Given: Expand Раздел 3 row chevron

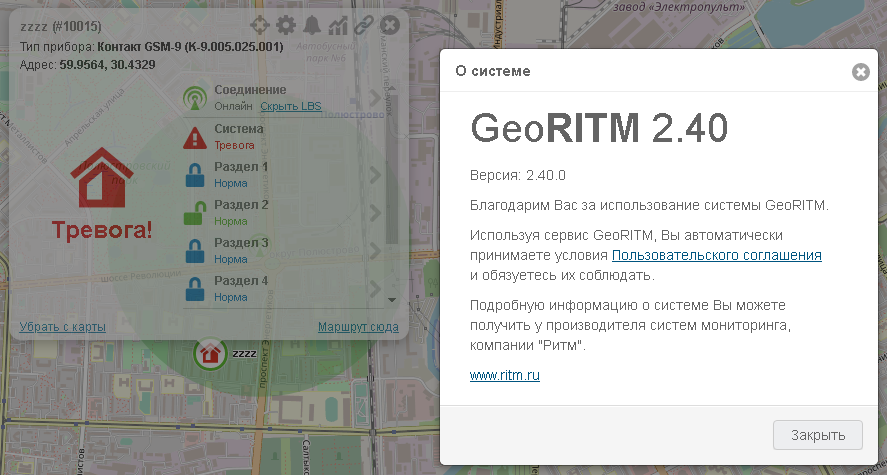Looking at the screenshot, I should 375,251.
